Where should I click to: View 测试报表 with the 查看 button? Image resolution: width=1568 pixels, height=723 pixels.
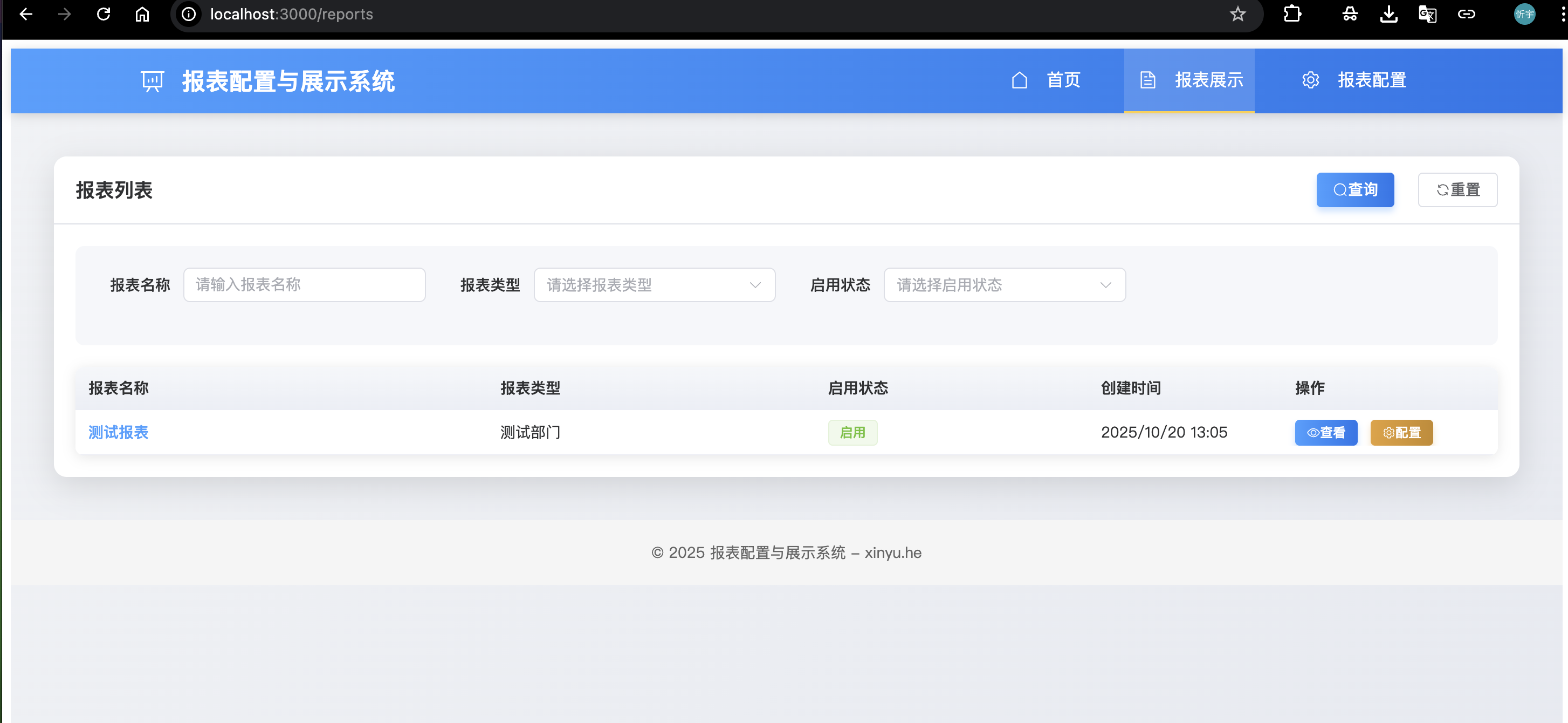(1326, 433)
